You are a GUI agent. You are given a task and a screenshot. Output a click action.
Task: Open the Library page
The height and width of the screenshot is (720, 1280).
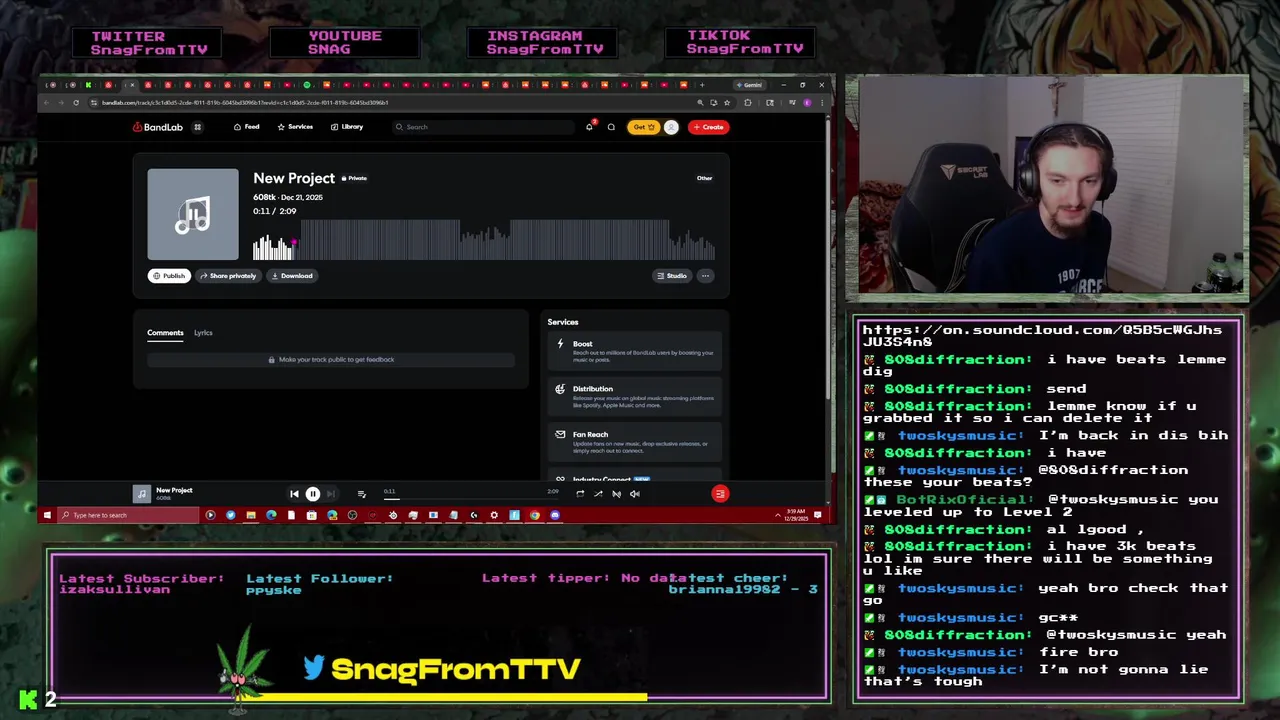(347, 127)
